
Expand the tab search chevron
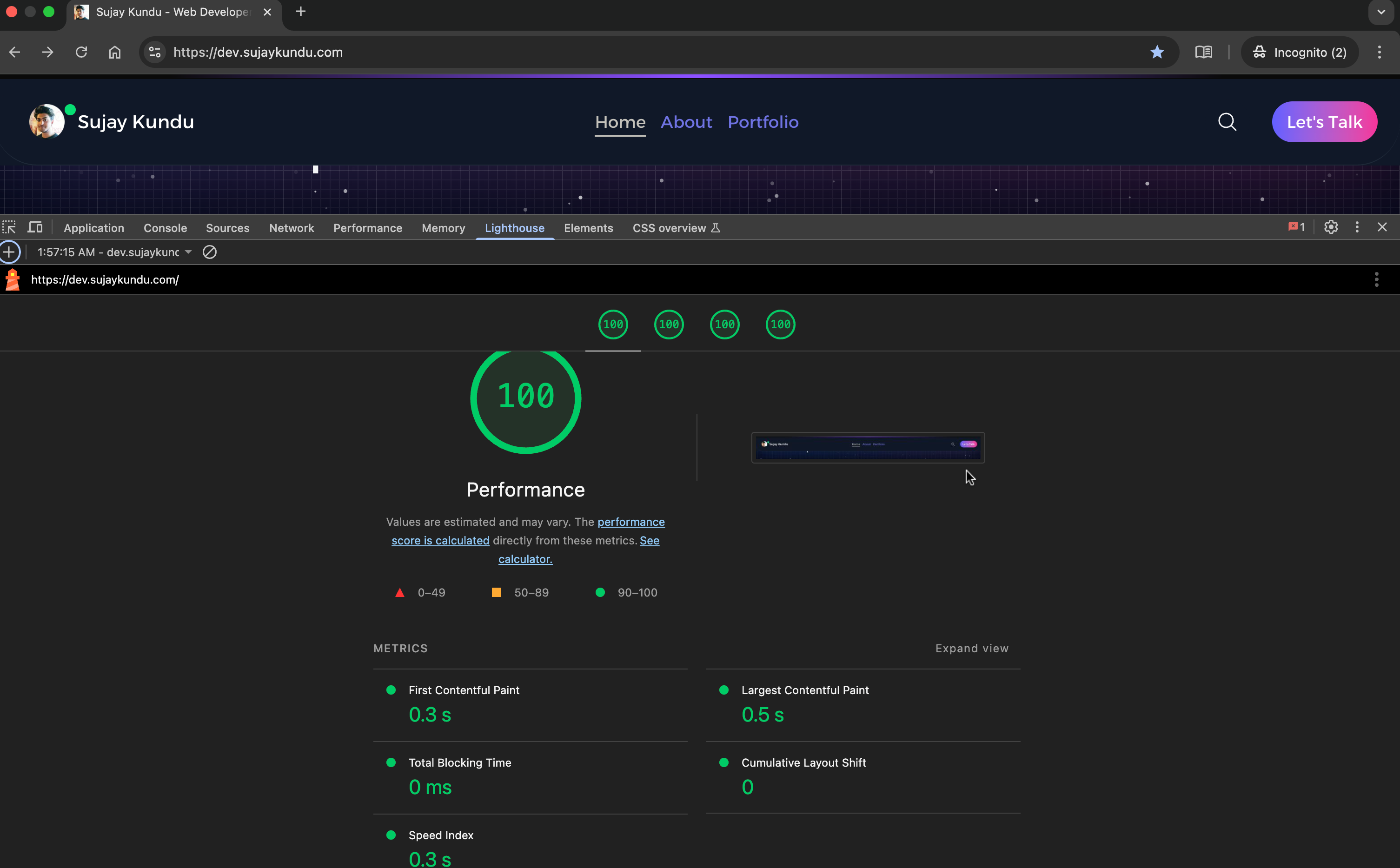tap(1380, 12)
